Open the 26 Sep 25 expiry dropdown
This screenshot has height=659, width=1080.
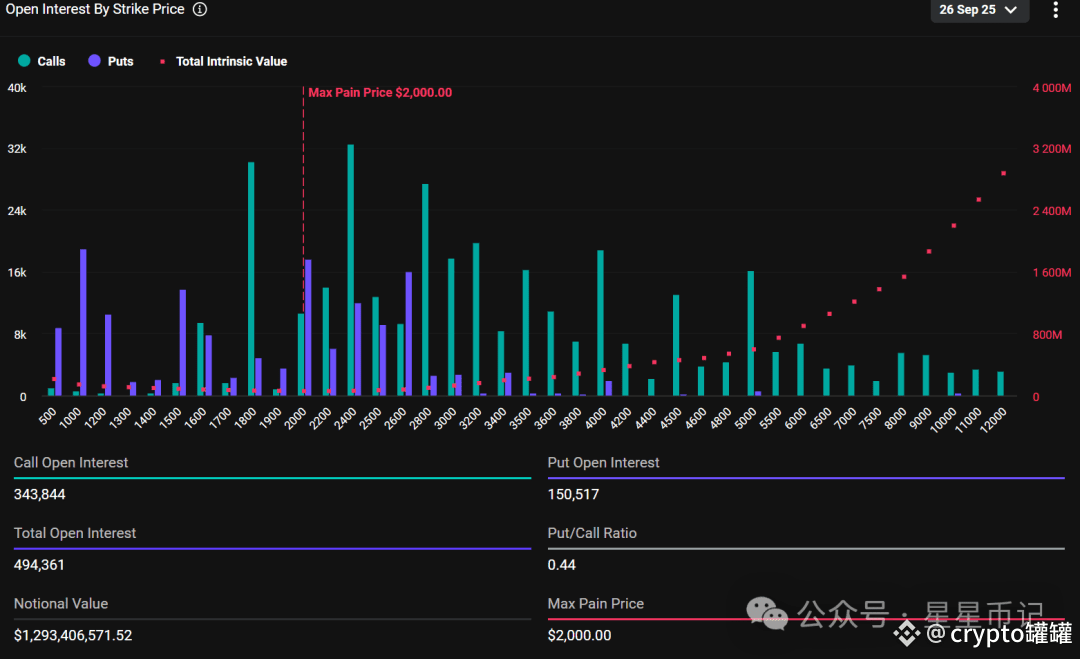978,10
